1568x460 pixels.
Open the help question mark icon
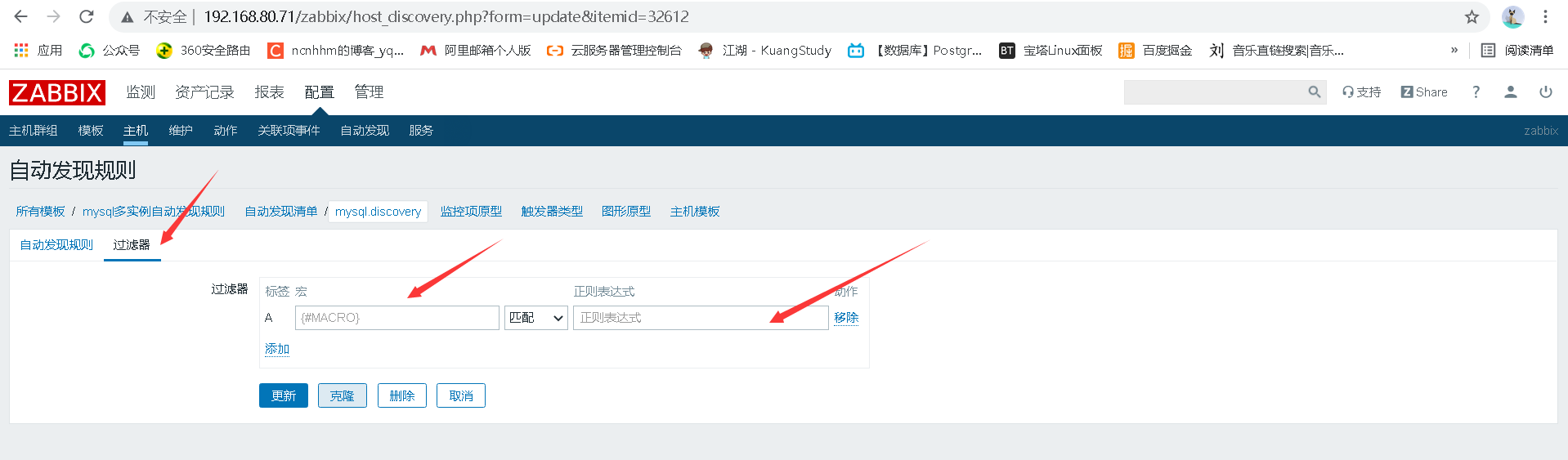(x=1476, y=92)
